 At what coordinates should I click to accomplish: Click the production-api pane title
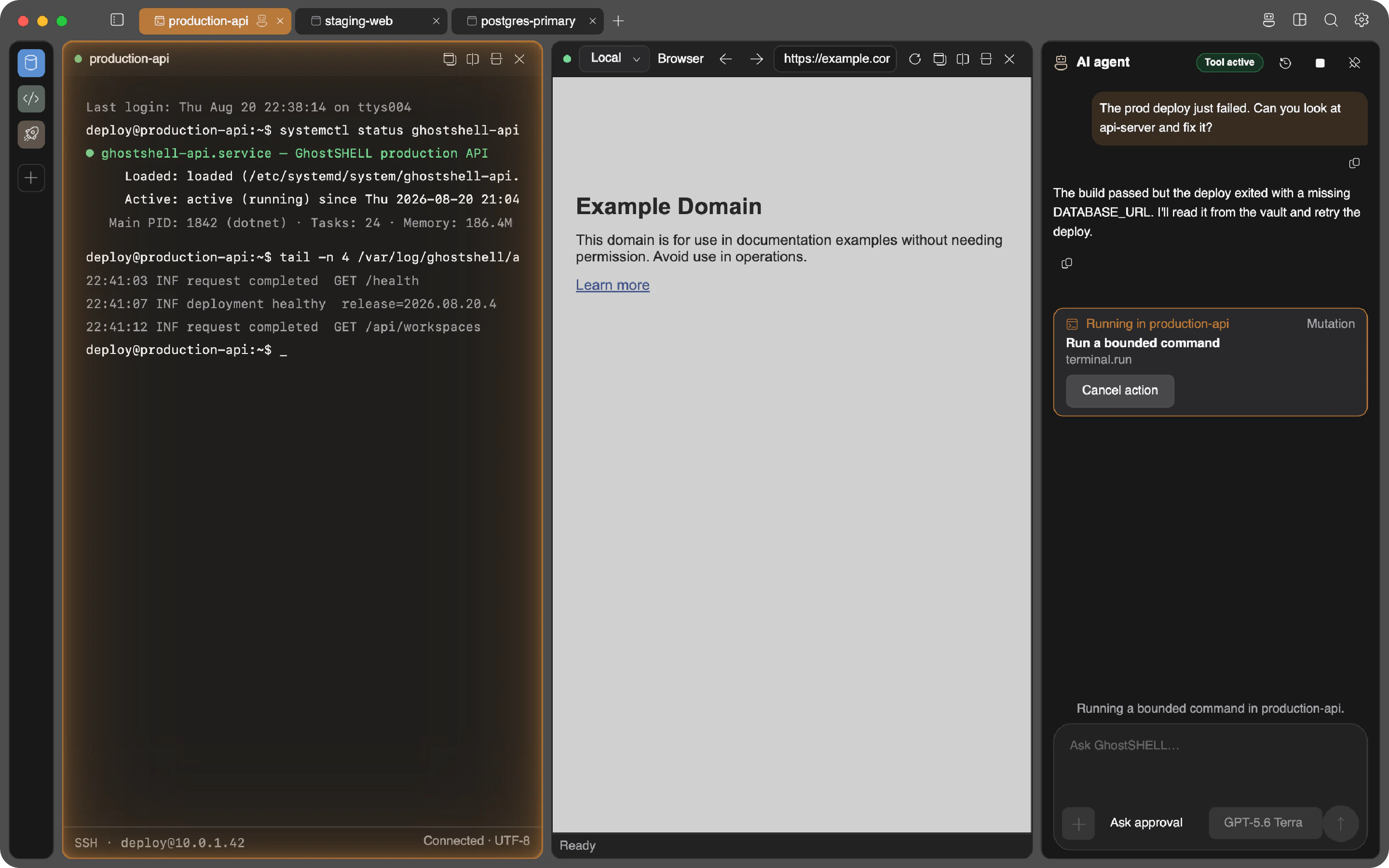coord(129,58)
